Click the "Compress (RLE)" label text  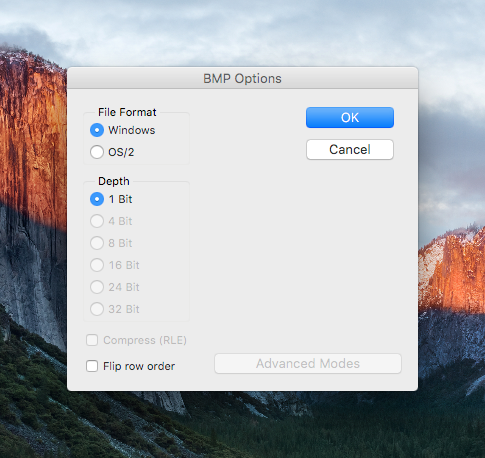point(145,340)
